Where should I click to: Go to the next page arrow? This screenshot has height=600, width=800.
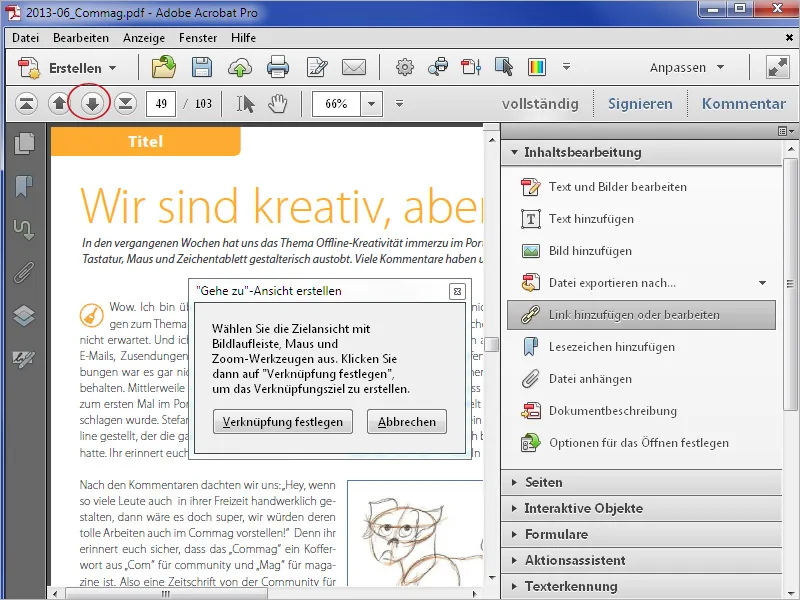pyautogui.click(x=92, y=104)
